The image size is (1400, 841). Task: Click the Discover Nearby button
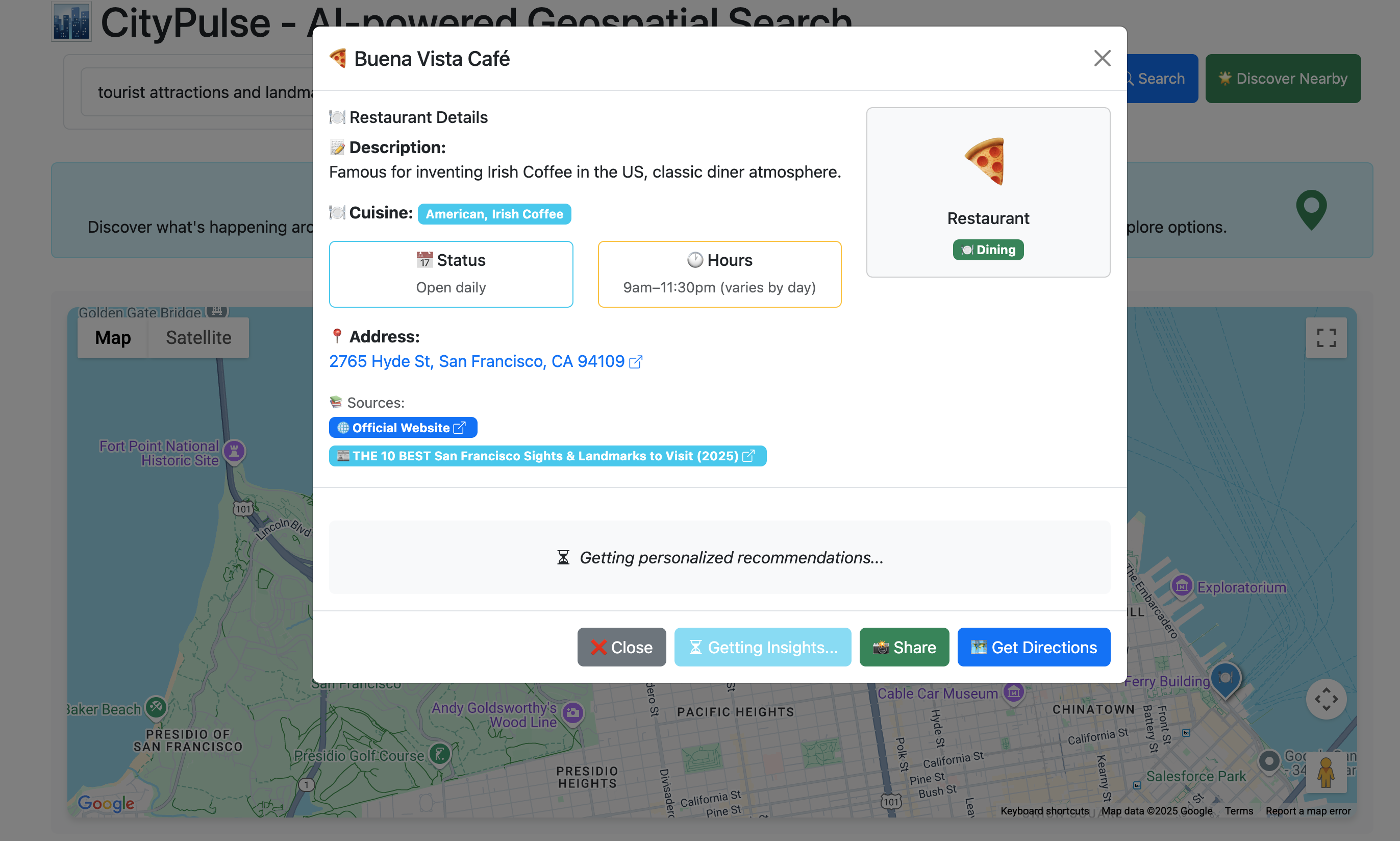point(1282,79)
